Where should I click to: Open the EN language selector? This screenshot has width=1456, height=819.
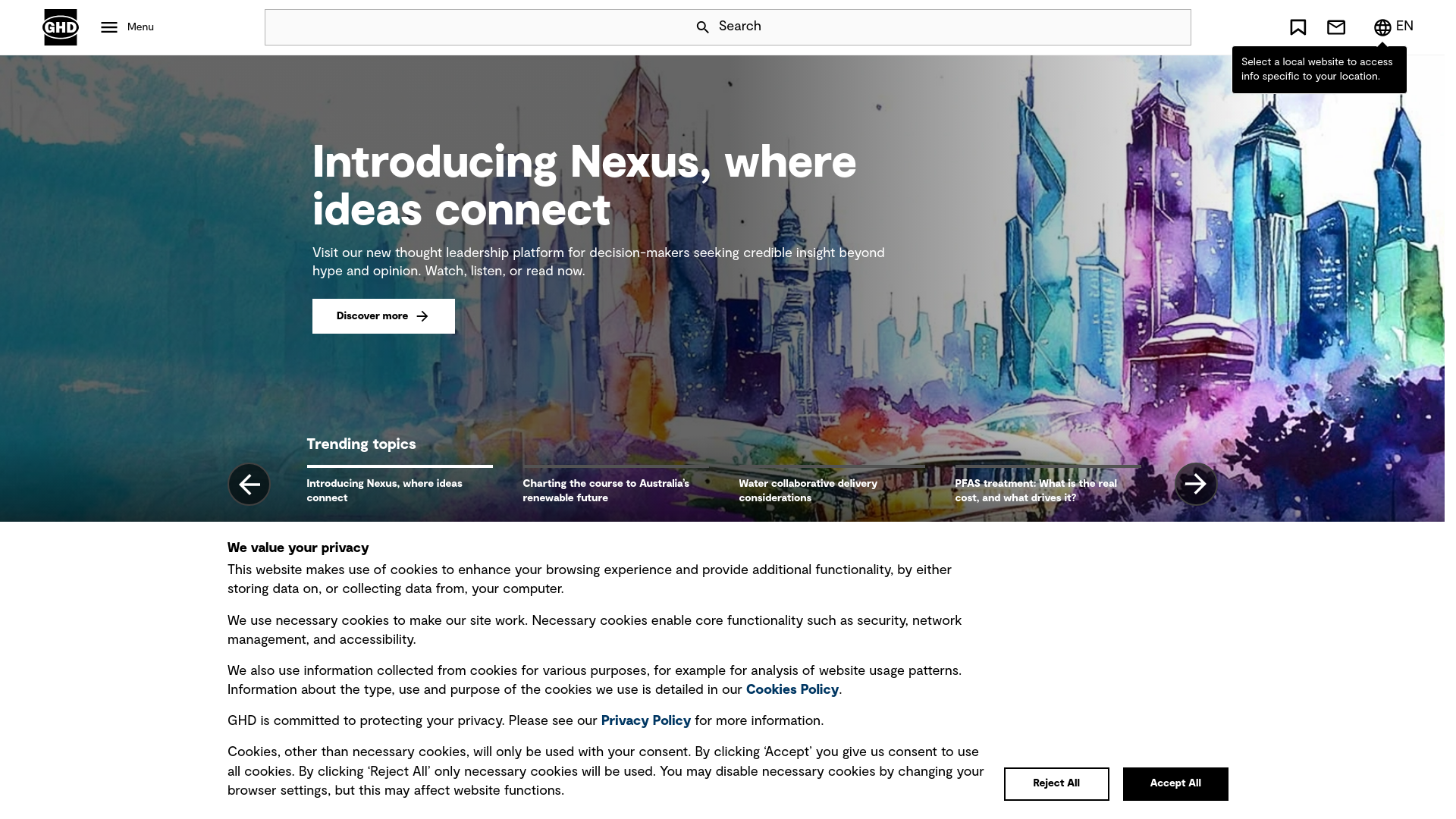pyautogui.click(x=1404, y=27)
